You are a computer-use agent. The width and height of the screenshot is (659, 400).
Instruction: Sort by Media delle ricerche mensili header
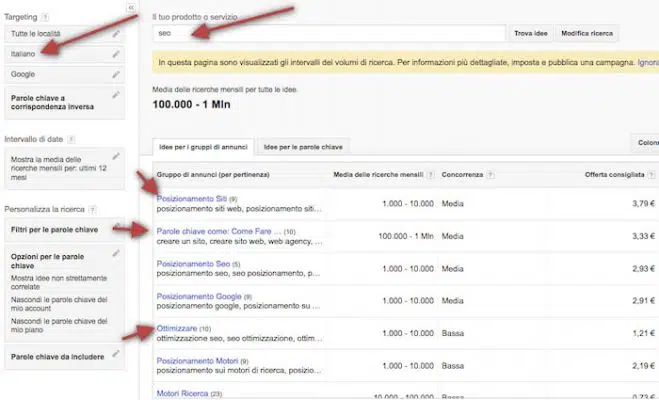pyautogui.click(x=378, y=175)
